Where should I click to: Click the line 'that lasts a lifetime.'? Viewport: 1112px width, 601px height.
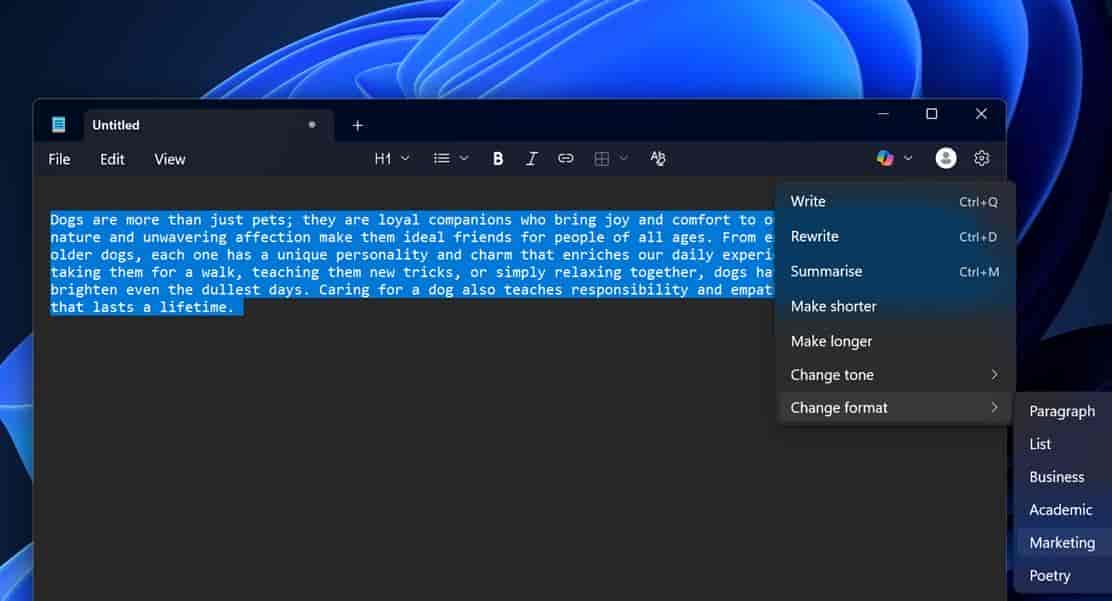tap(143, 307)
